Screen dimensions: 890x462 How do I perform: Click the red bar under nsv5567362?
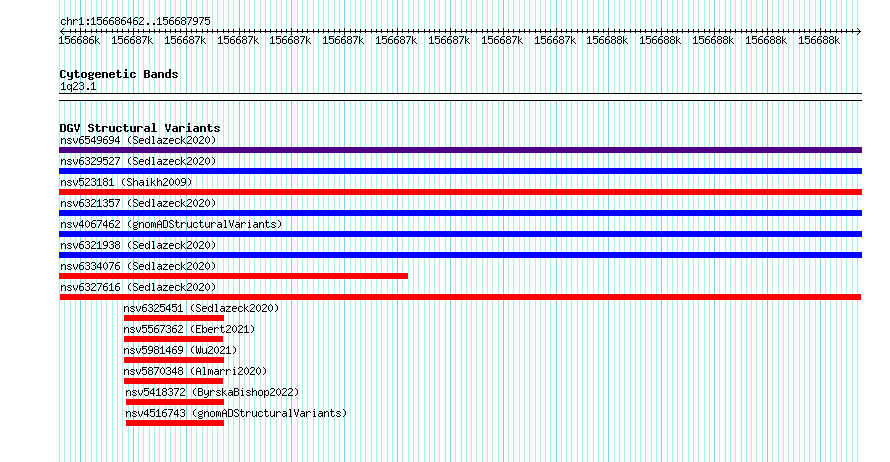[174, 339]
